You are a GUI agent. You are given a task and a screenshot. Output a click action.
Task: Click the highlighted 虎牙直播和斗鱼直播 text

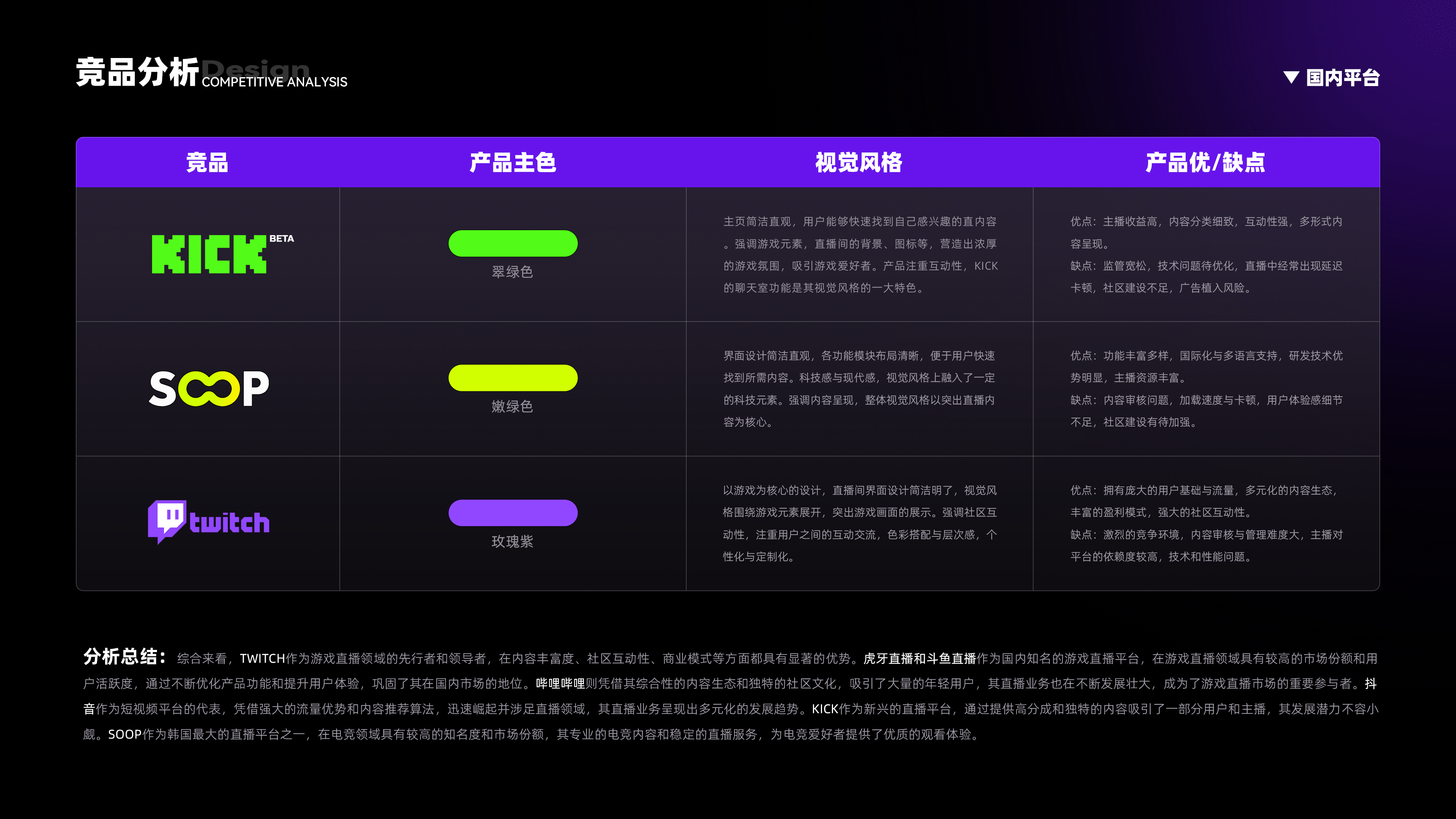919,659
